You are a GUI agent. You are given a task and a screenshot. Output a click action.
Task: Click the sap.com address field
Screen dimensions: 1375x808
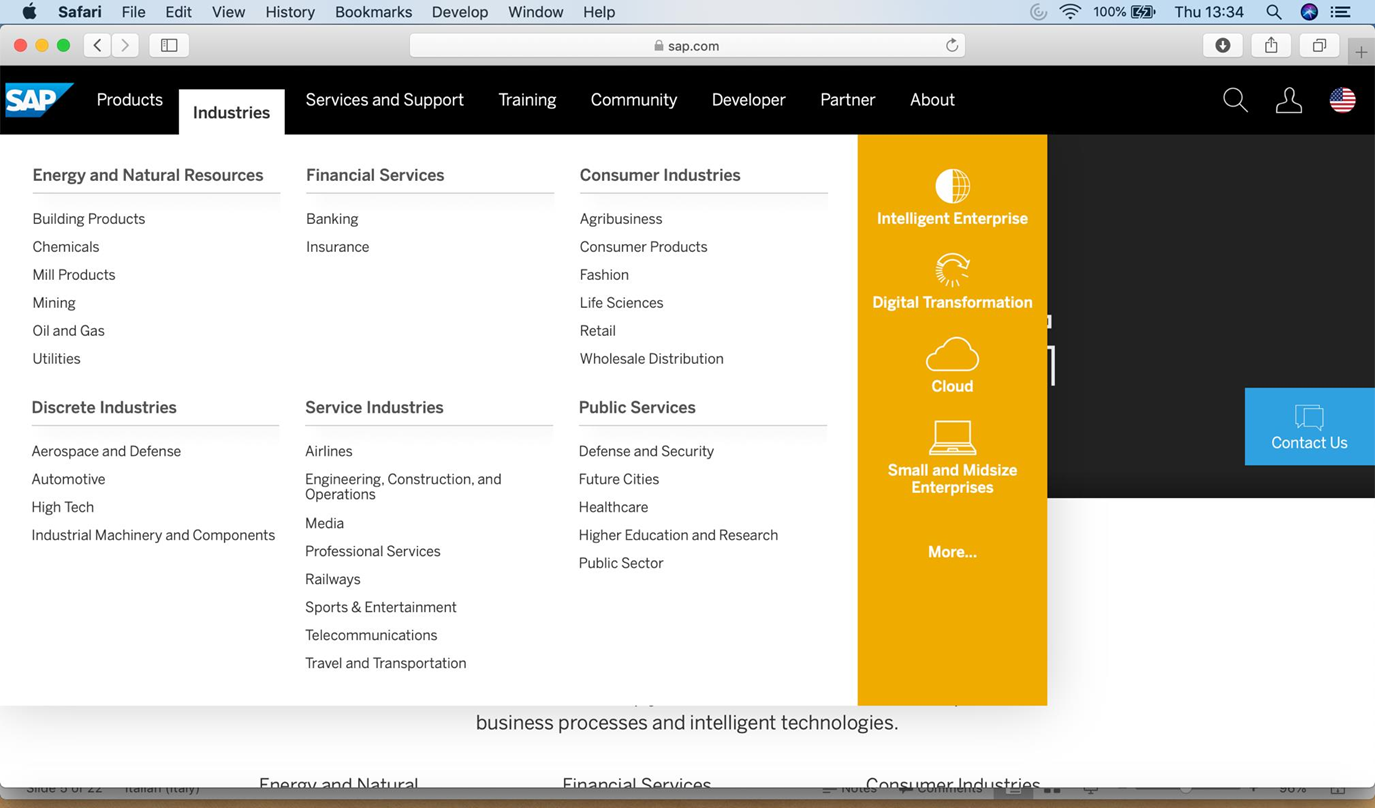pos(686,45)
